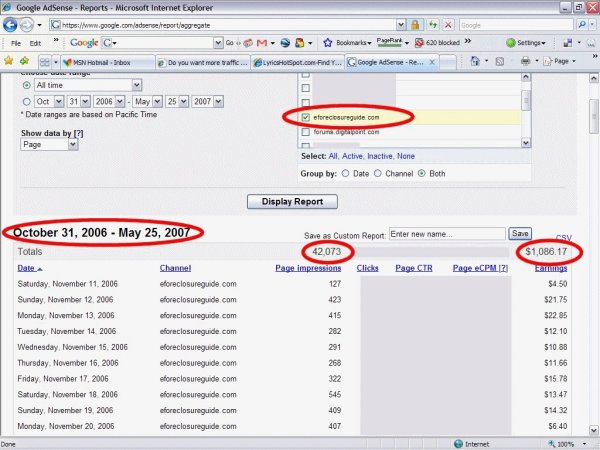Sort by the Channel column link
Viewport: 600px width, 450px height.
pos(175,268)
